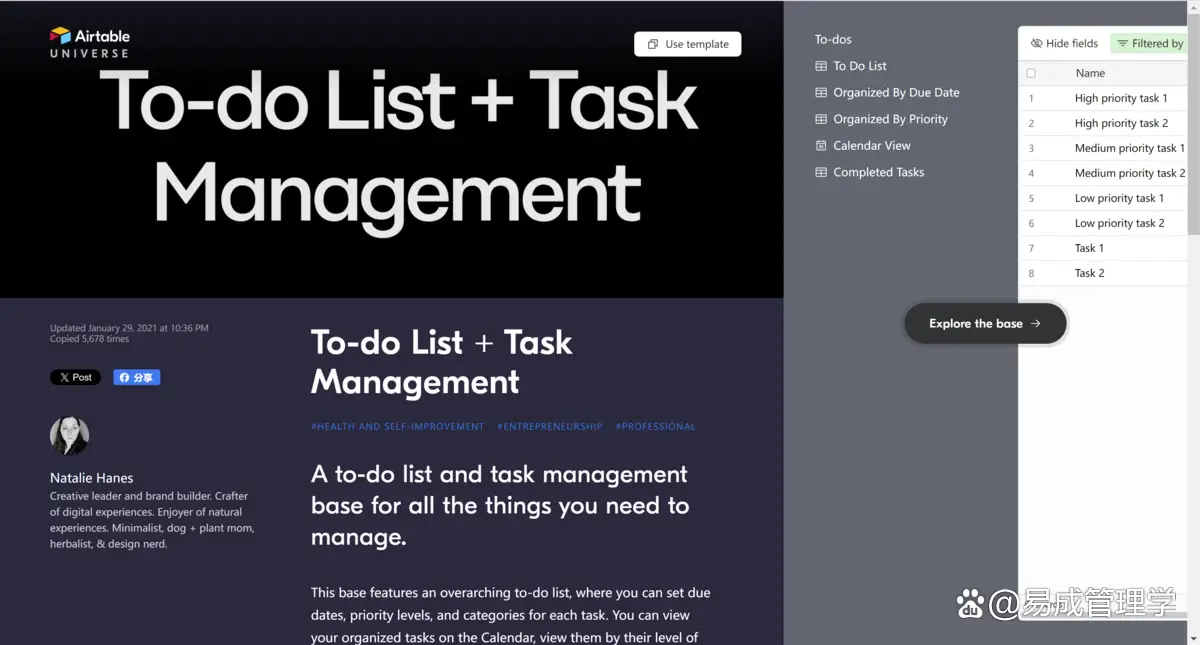Select row Low priority task 1
The height and width of the screenshot is (645, 1200).
click(x=1103, y=198)
